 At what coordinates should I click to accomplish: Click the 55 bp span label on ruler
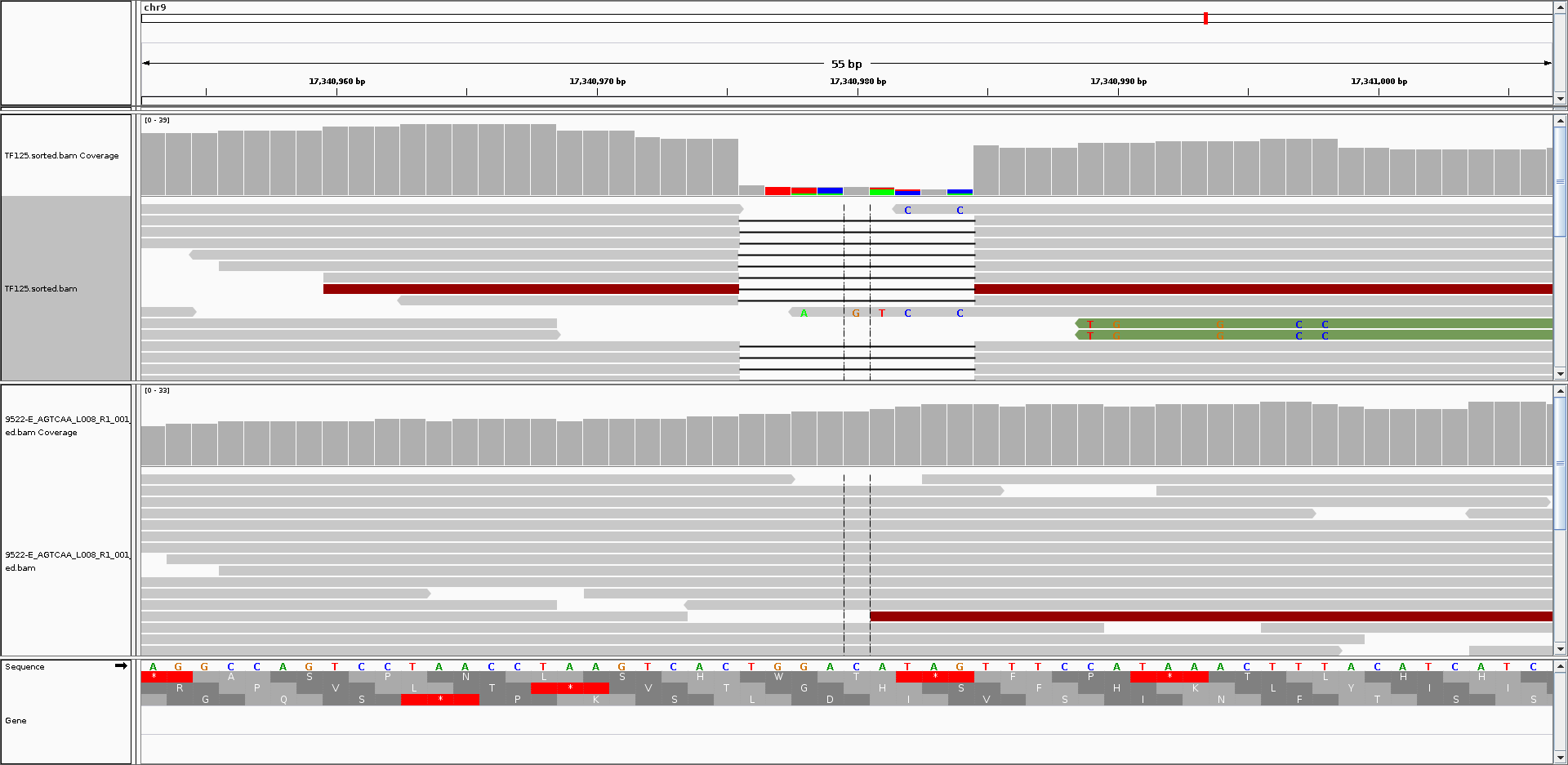(846, 64)
